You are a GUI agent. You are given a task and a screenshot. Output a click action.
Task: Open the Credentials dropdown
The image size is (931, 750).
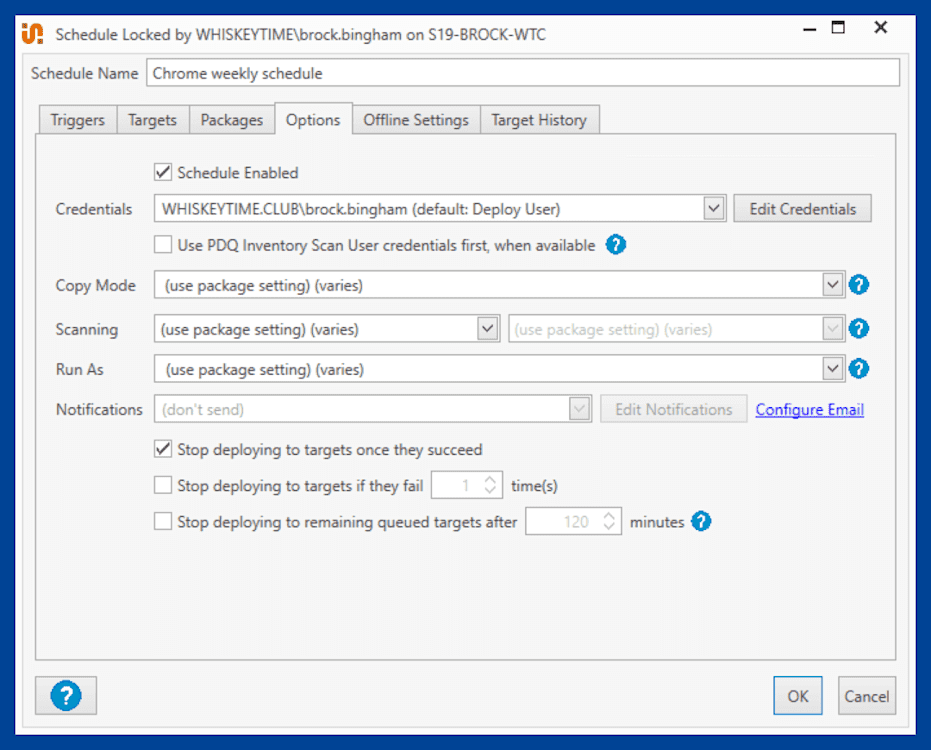[x=713, y=208]
